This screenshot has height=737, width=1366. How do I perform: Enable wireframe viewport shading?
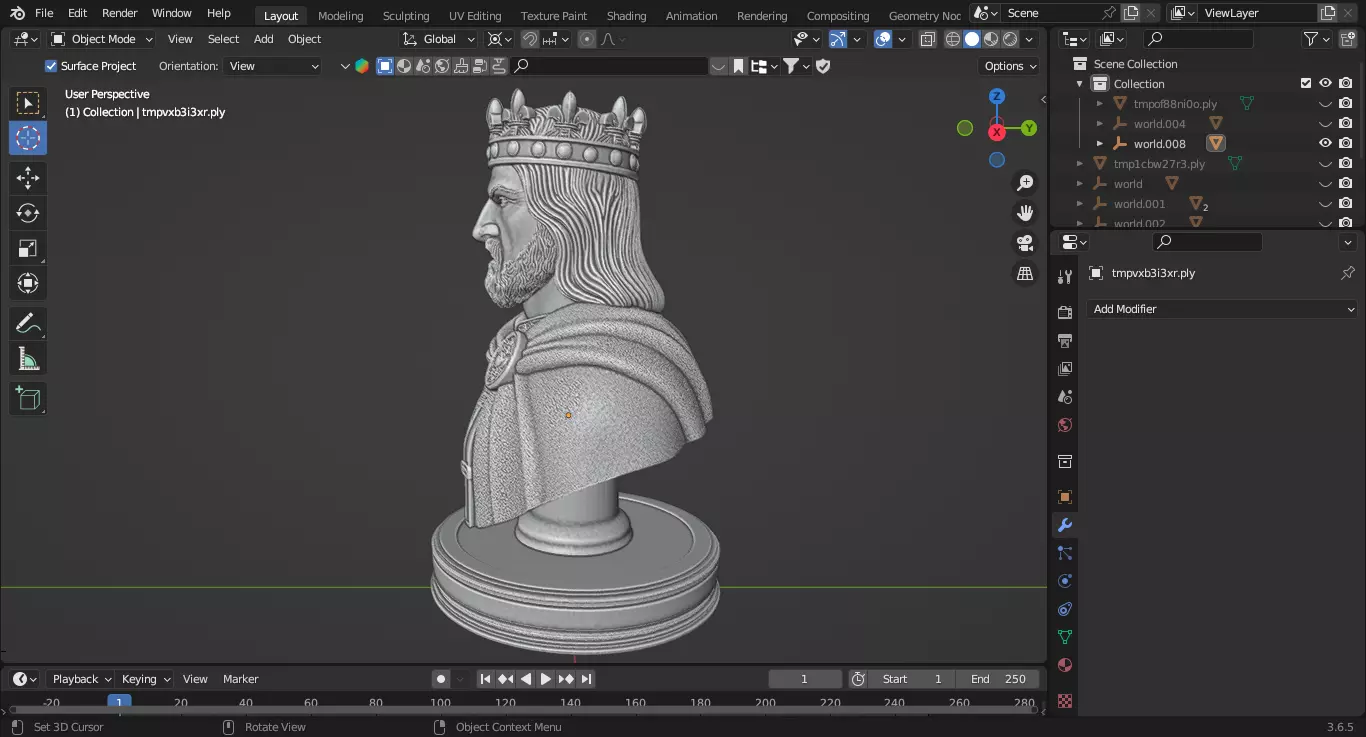coord(953,39)
